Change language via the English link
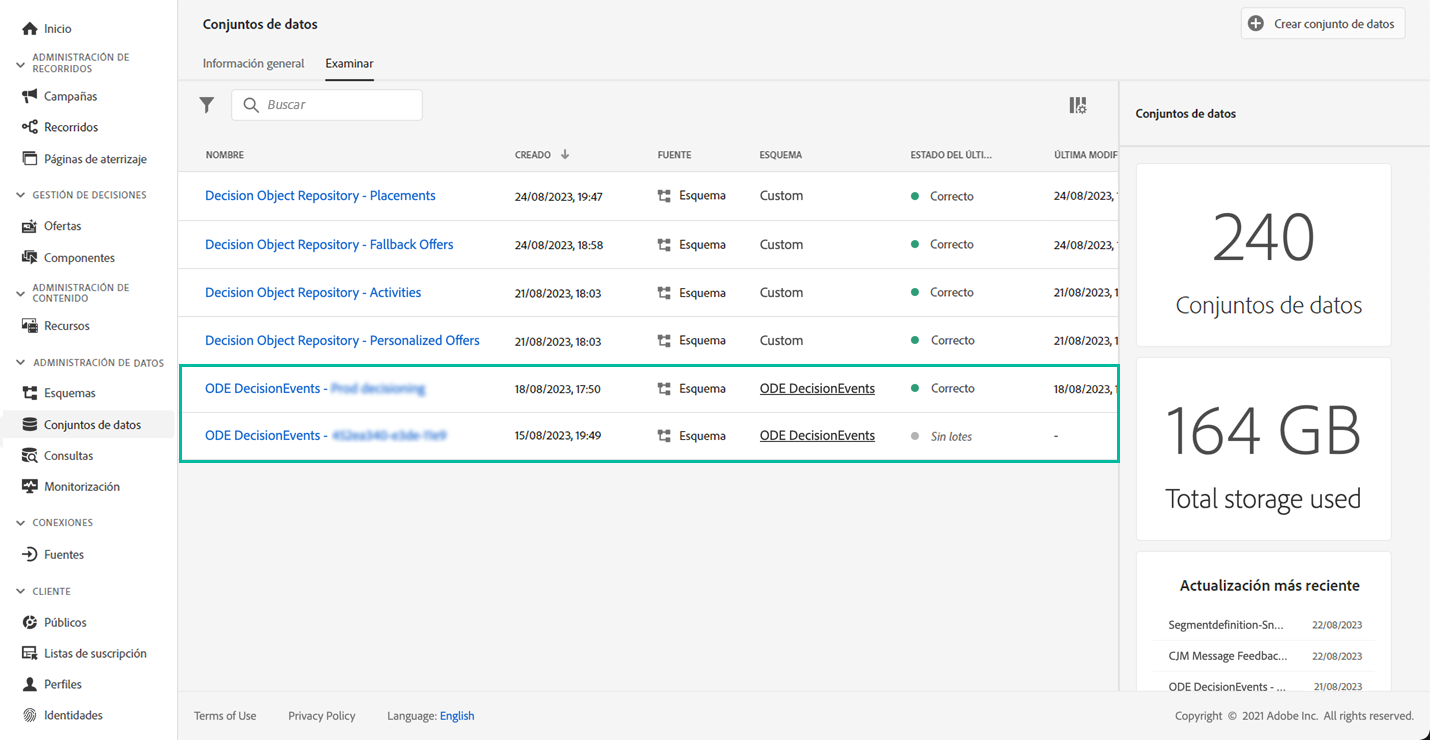Image resolution: width=1430 pixels, height=740 pixels. pyautogui.click(x=457, y=716)
